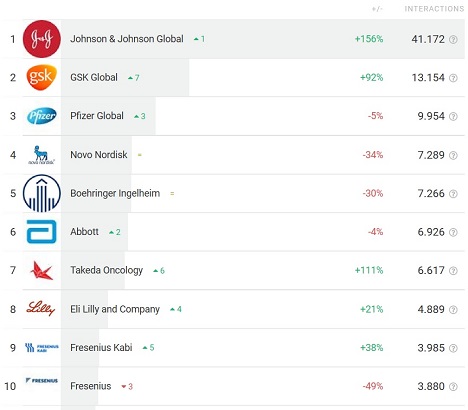Open the Johnson & Johnson Global page
The height and width of the screenshot is (410, 468).
(x=127, y=39)
